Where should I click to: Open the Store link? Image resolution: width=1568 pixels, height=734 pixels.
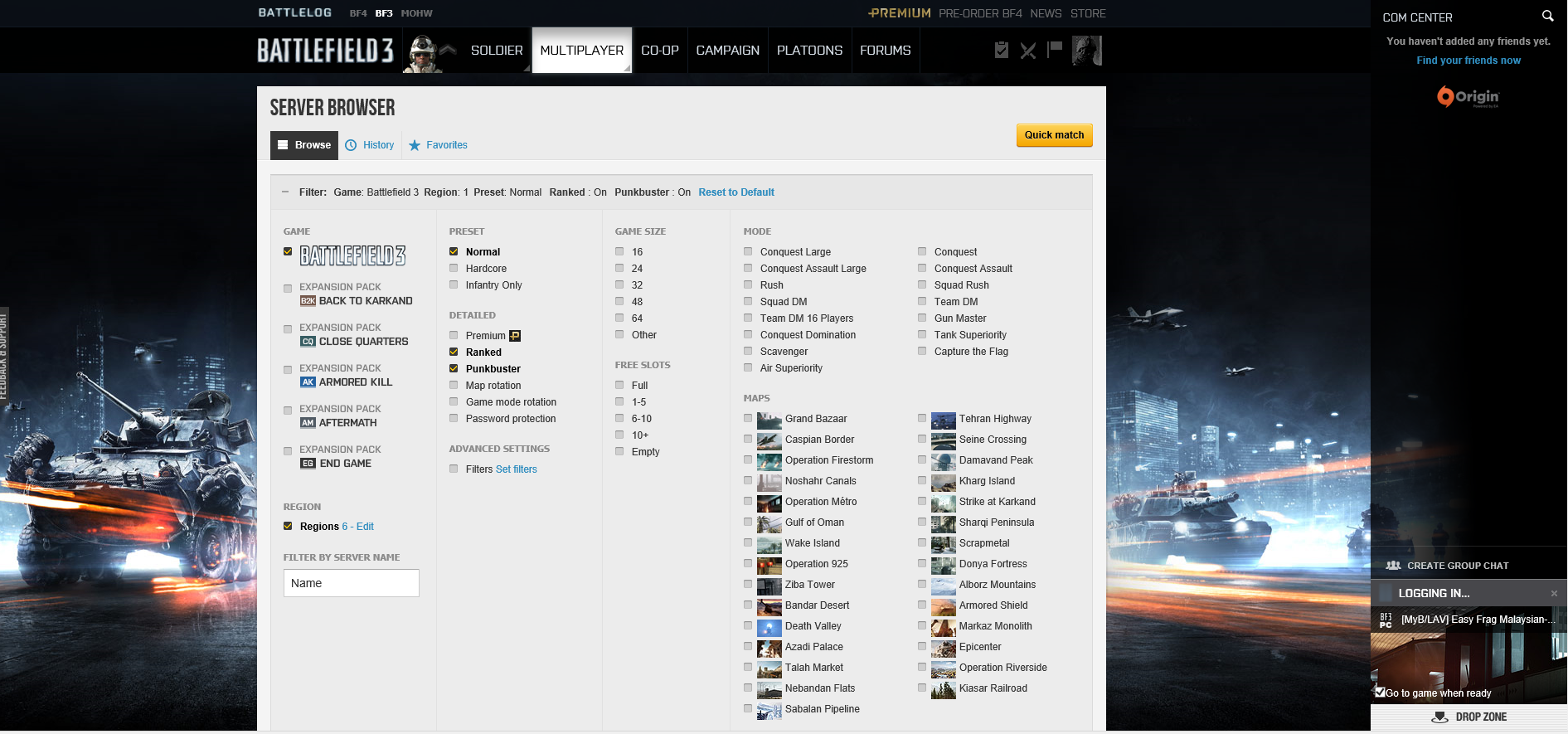tap(1088, 13)
